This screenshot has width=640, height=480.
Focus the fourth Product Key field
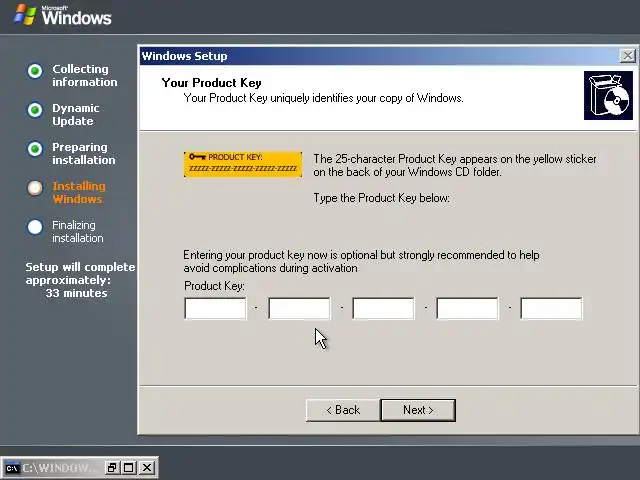tap(467, 308)
